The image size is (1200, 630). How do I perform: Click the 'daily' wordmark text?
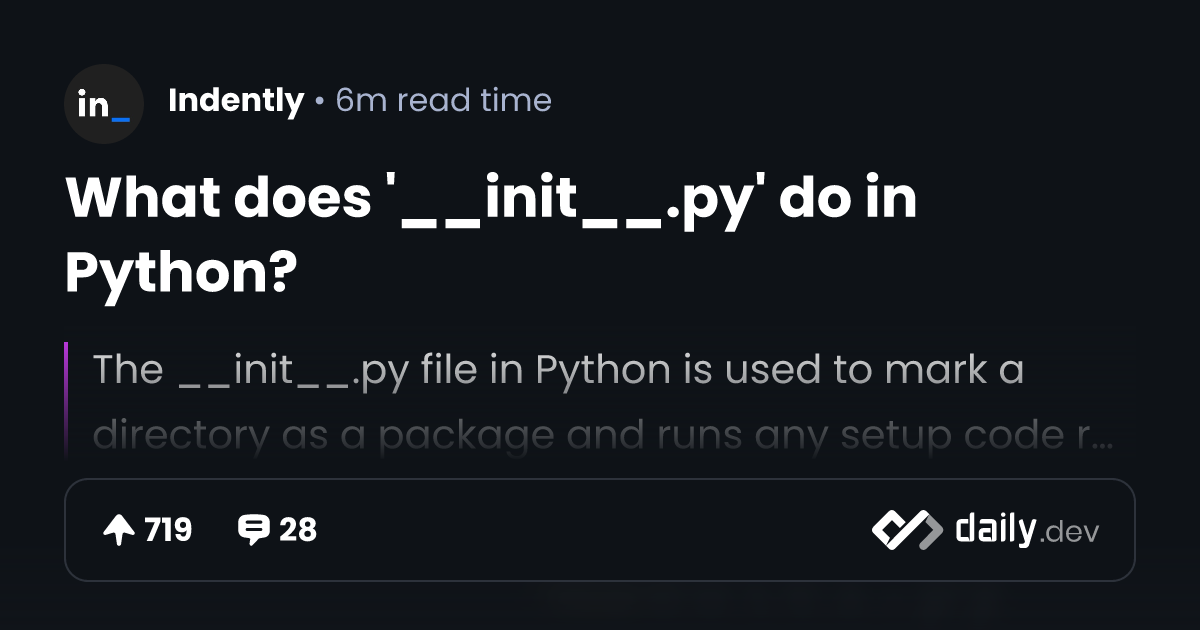pos(994,529)
